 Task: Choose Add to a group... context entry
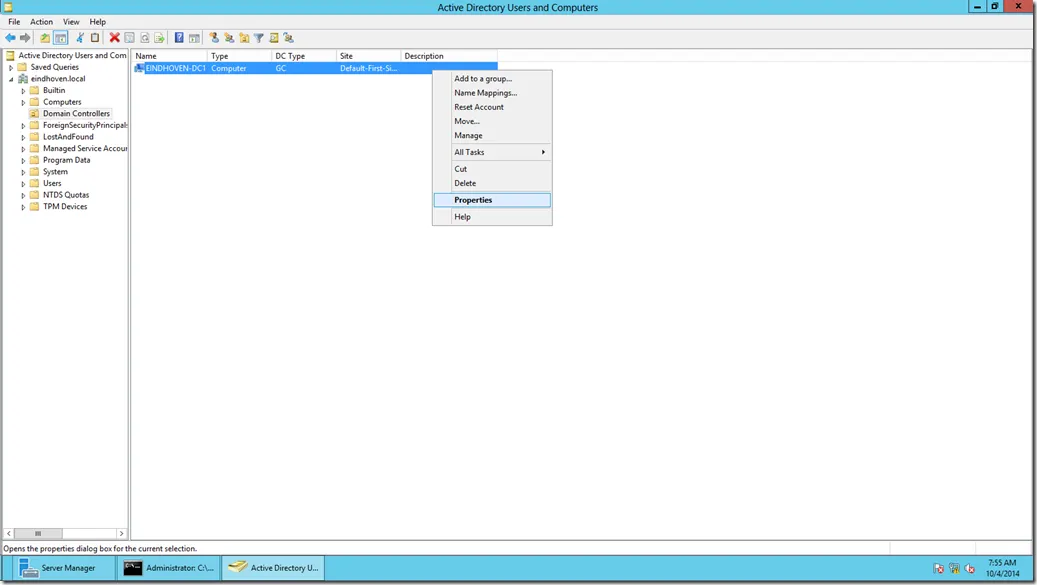(x=492, y=79)
